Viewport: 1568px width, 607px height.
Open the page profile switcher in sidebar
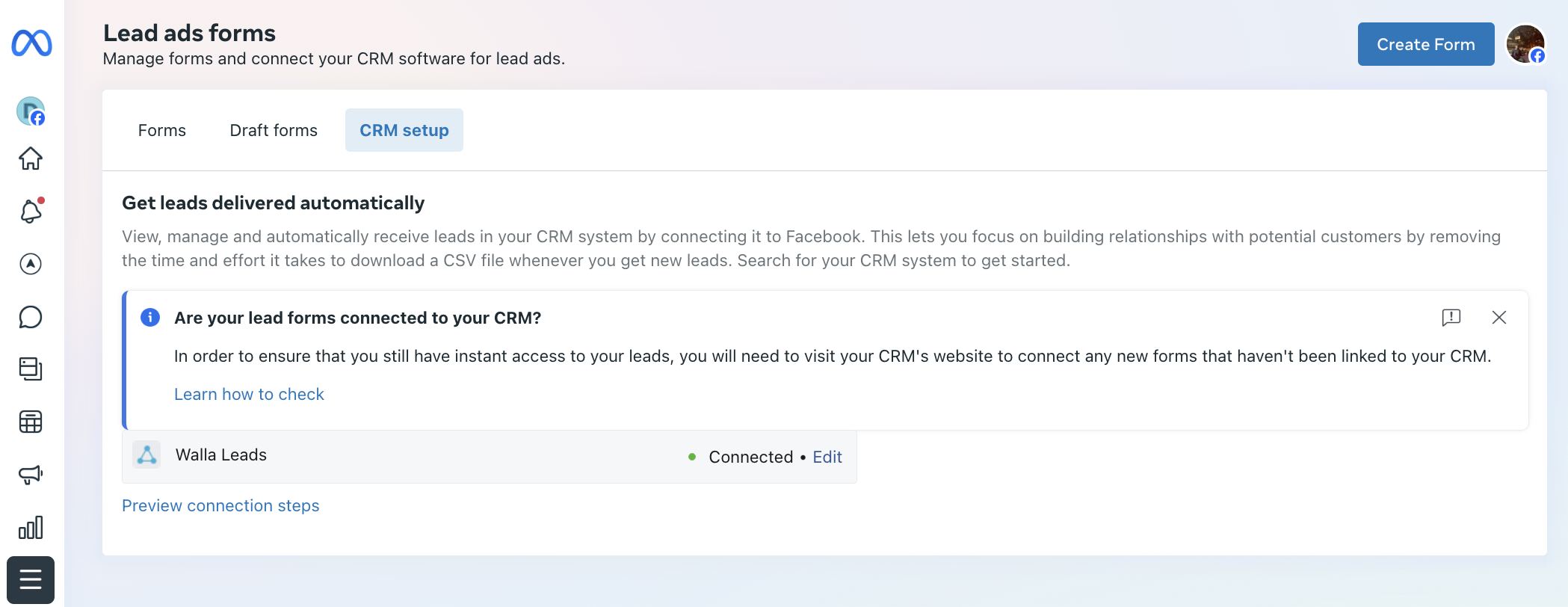click(31, 111)
